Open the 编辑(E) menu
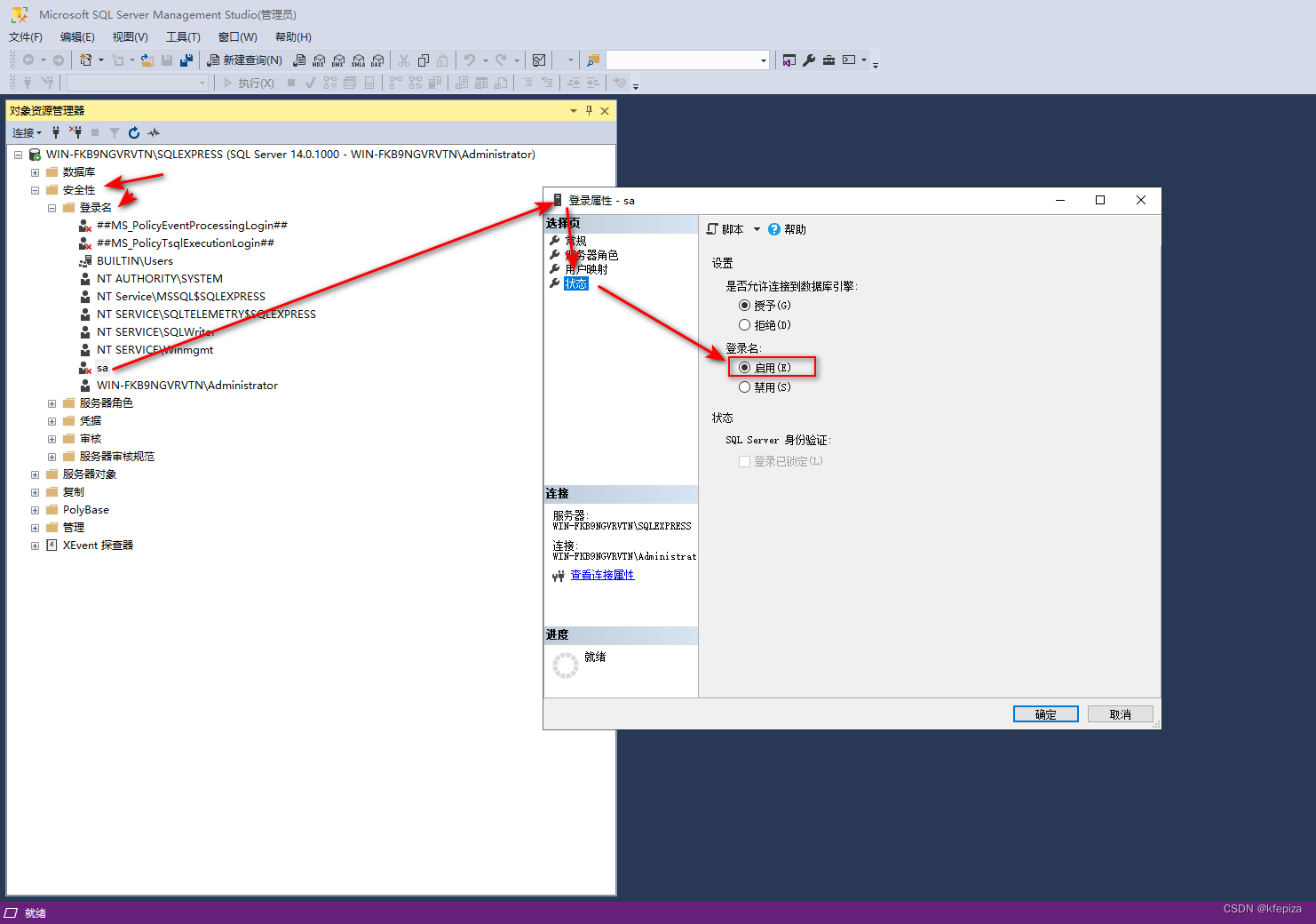 click(x=77, y=36)
